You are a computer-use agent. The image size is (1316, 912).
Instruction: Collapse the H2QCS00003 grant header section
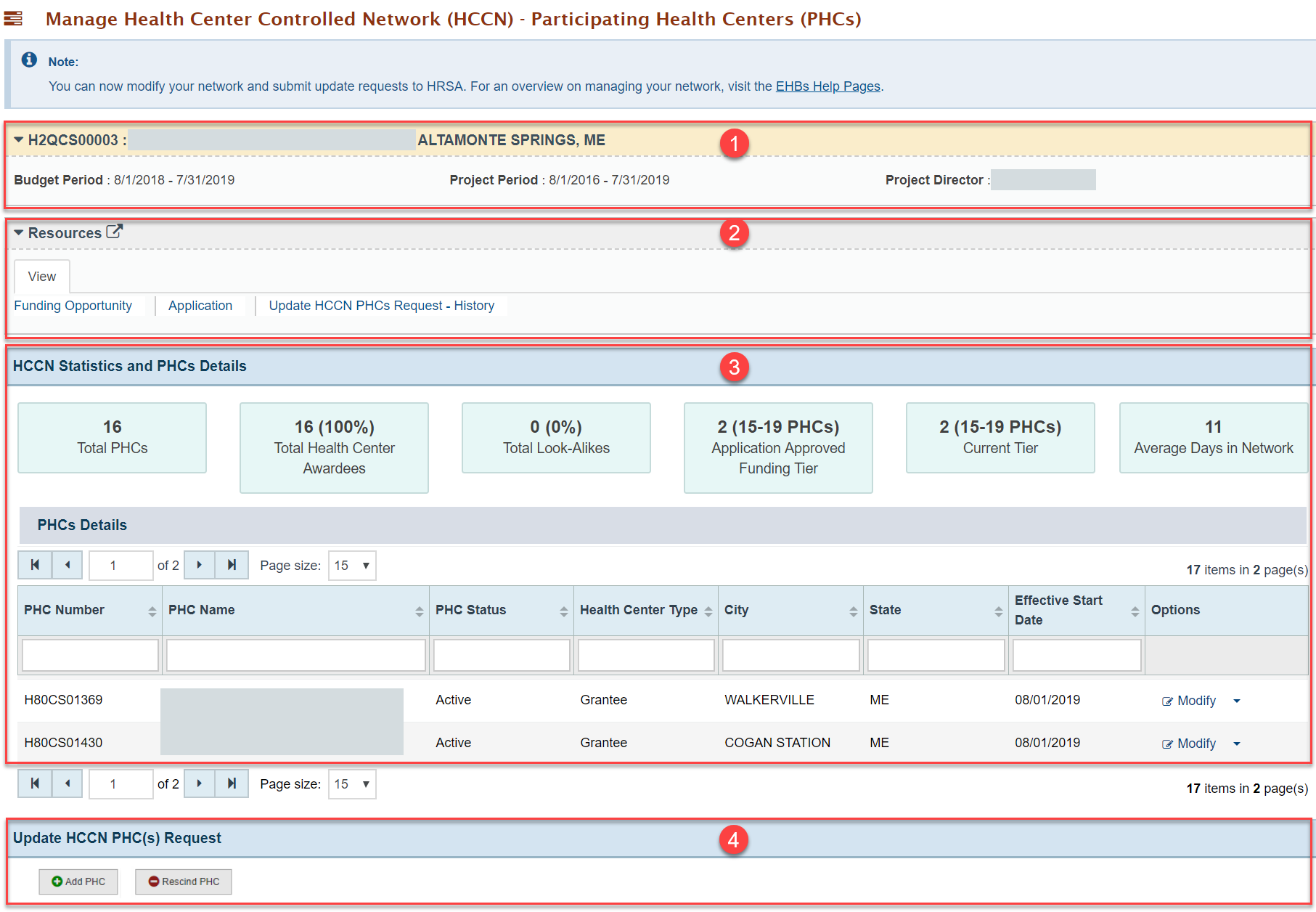pyautogui.click(x=19, y=139)
